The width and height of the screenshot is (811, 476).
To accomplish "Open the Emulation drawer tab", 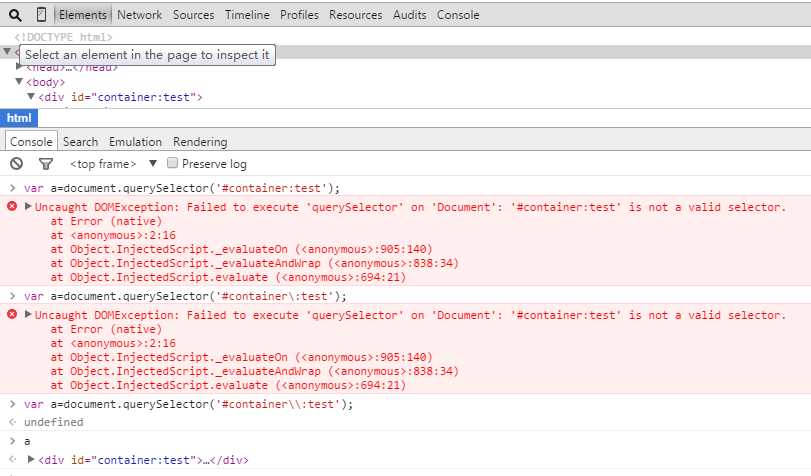I will click(x=136, y=142).
